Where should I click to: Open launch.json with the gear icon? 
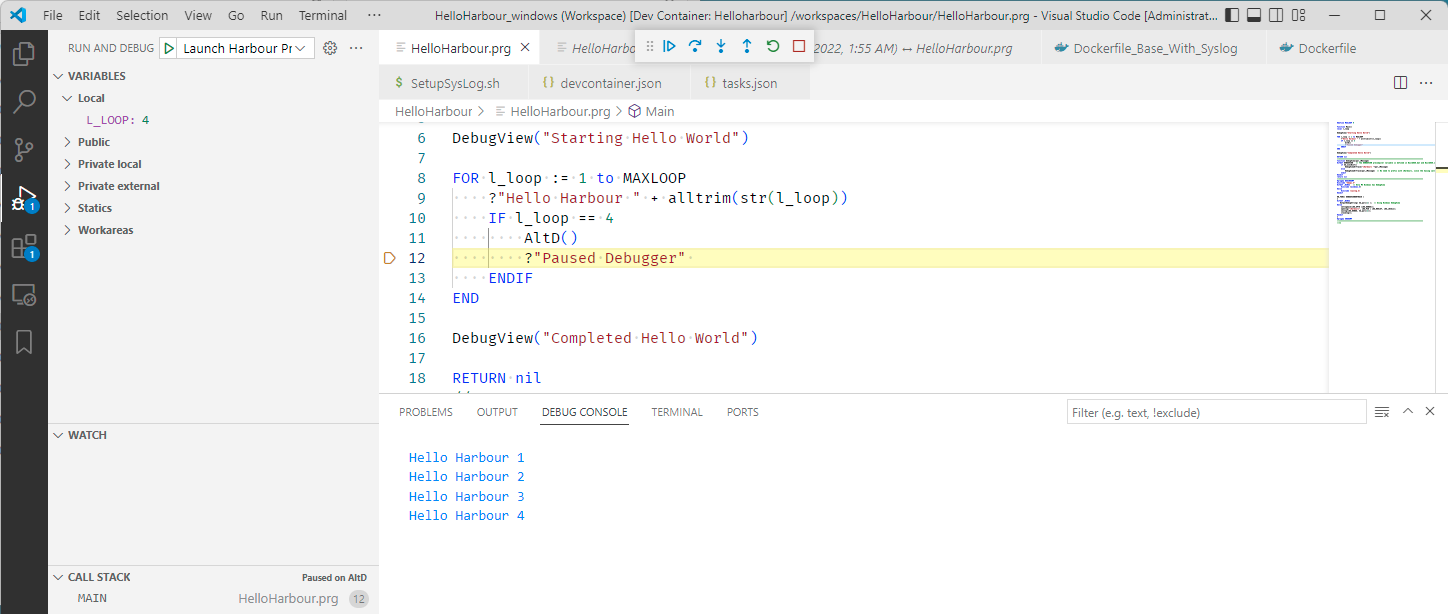coord(330,48)
